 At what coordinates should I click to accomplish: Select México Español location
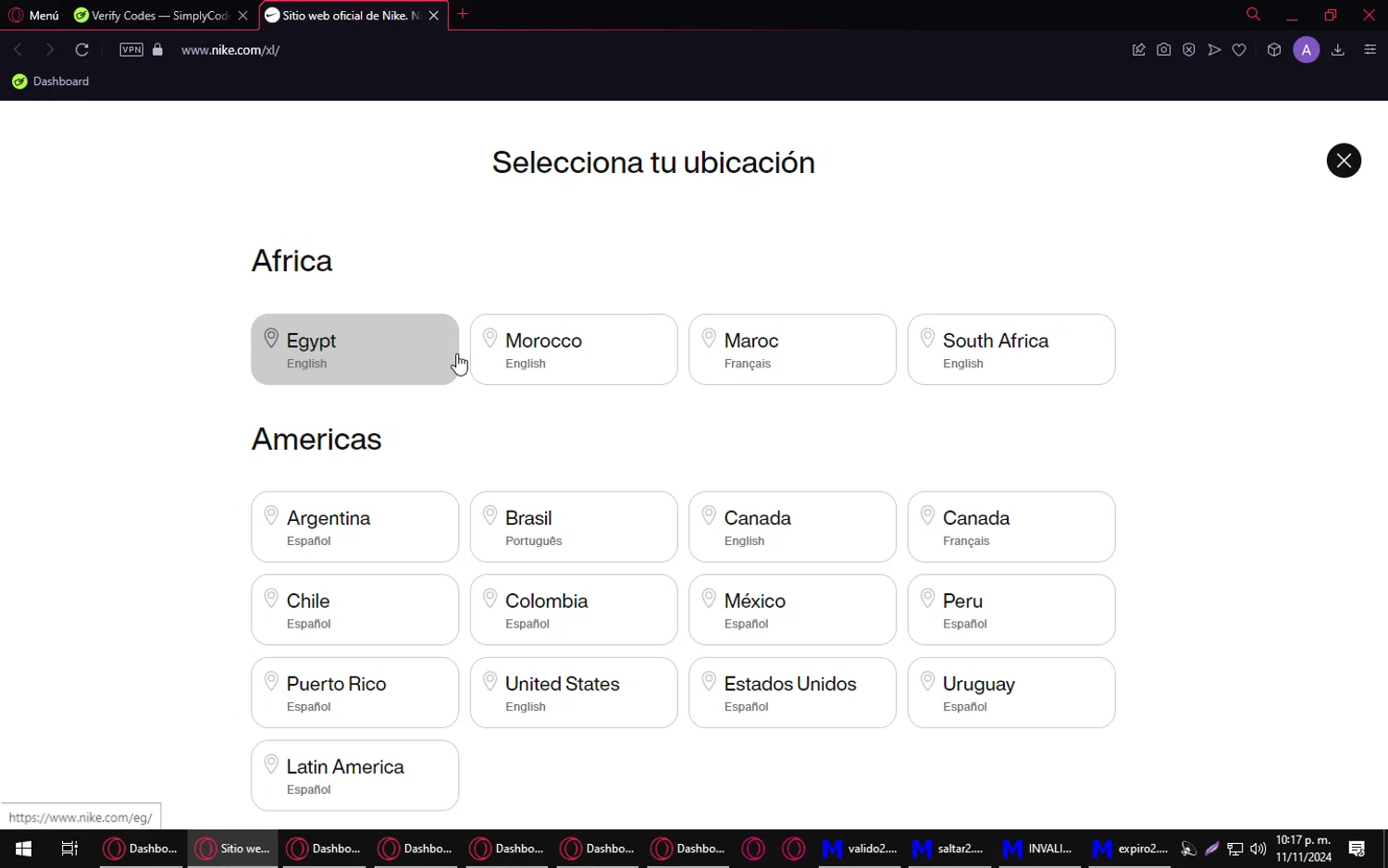point(792,610)
